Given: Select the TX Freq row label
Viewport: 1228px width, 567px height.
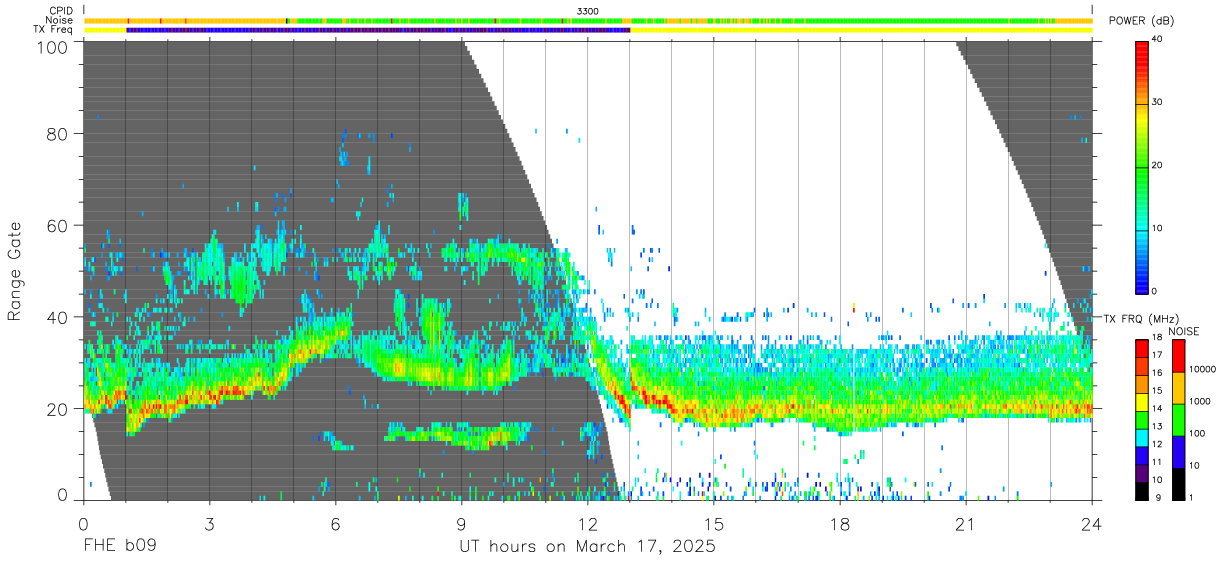Looking at the screenshot, I should [54, 30].
